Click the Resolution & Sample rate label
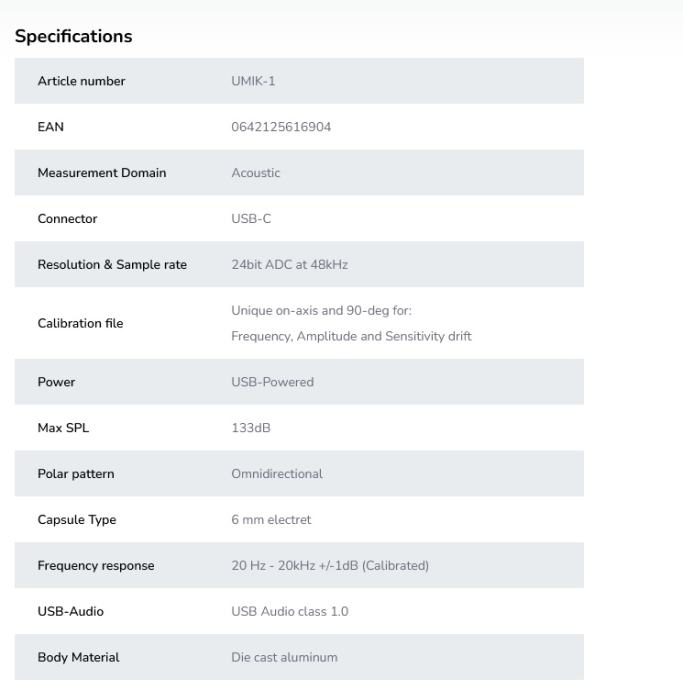Screen dimensions: 683x690 point(112,265)
